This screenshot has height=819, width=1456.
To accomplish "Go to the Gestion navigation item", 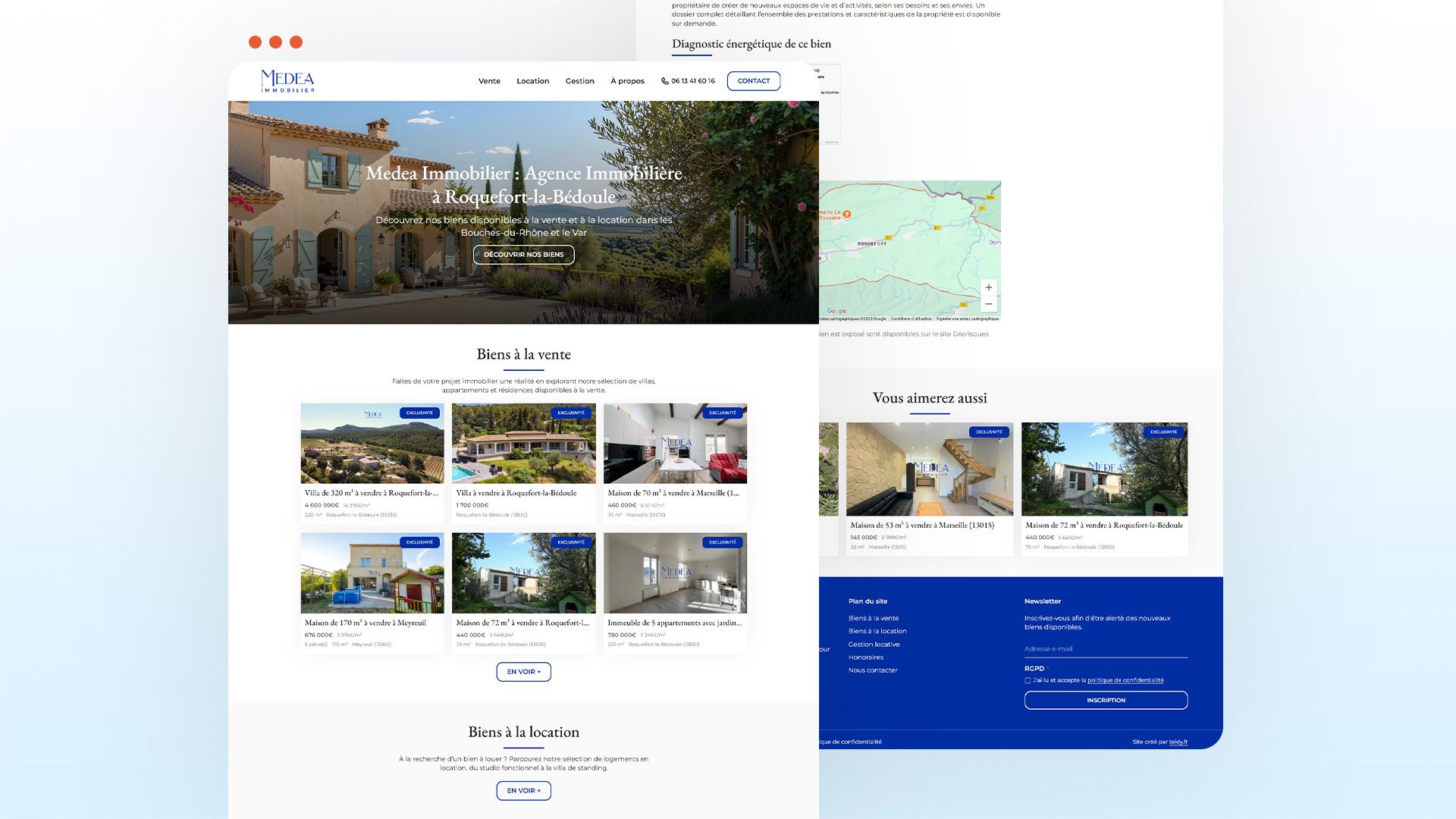I will point(579,81).
